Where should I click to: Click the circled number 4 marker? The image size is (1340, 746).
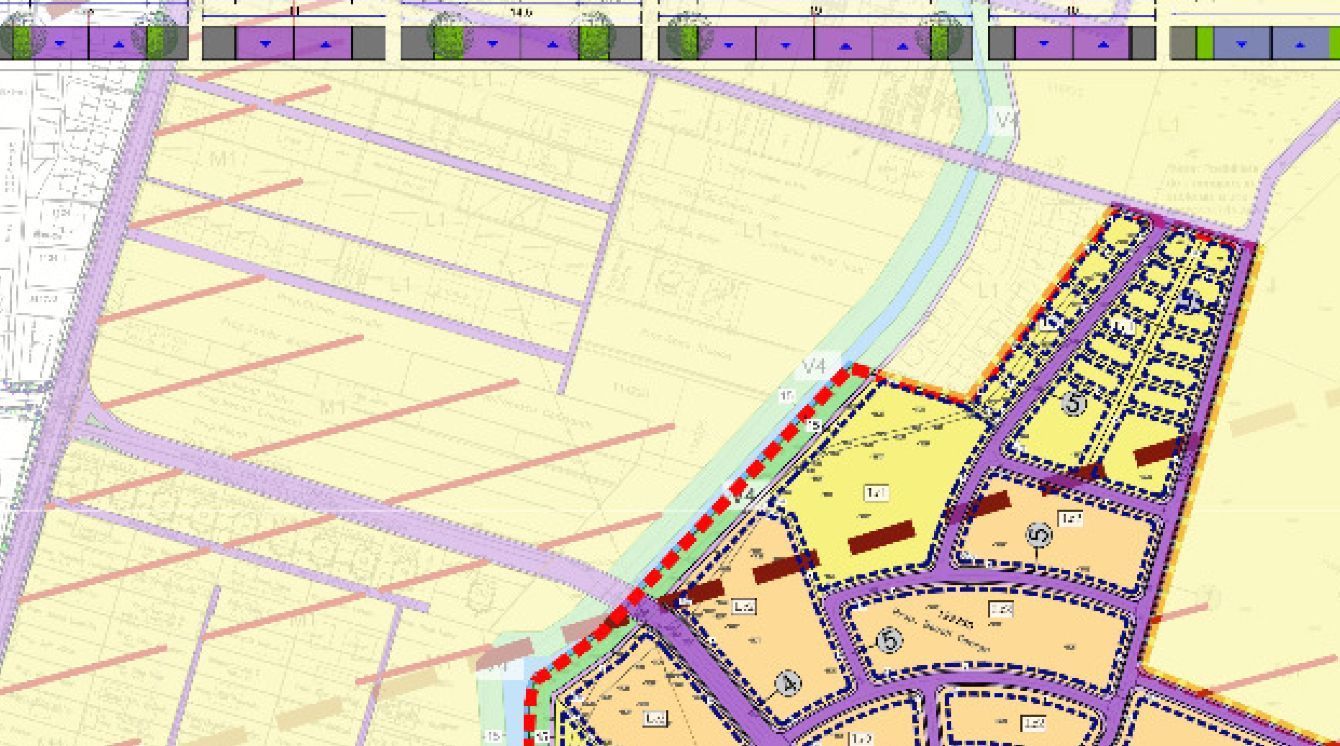point(788,684)
